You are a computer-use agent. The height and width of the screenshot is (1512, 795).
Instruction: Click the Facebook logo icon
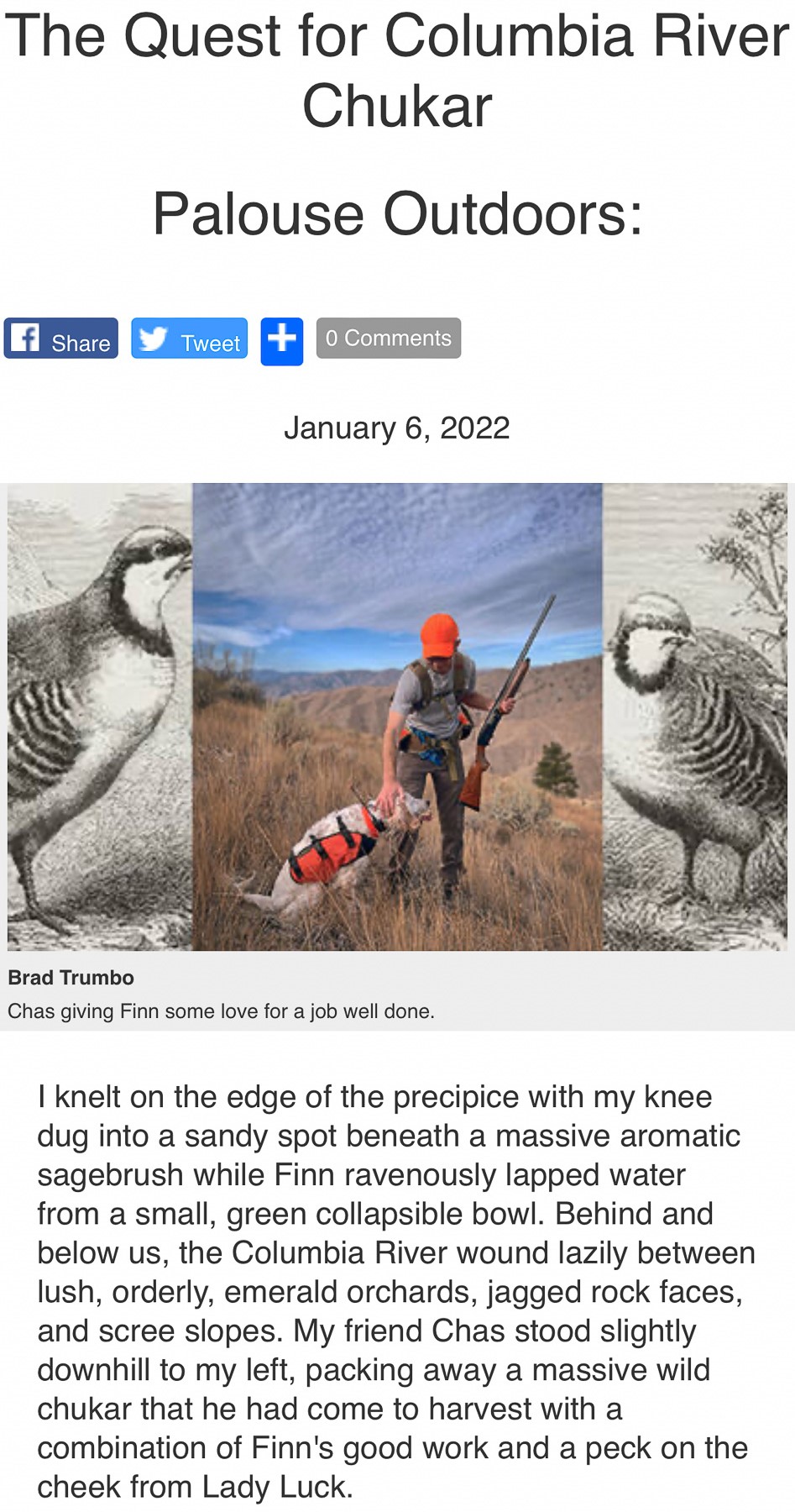[x=25, y=338]
